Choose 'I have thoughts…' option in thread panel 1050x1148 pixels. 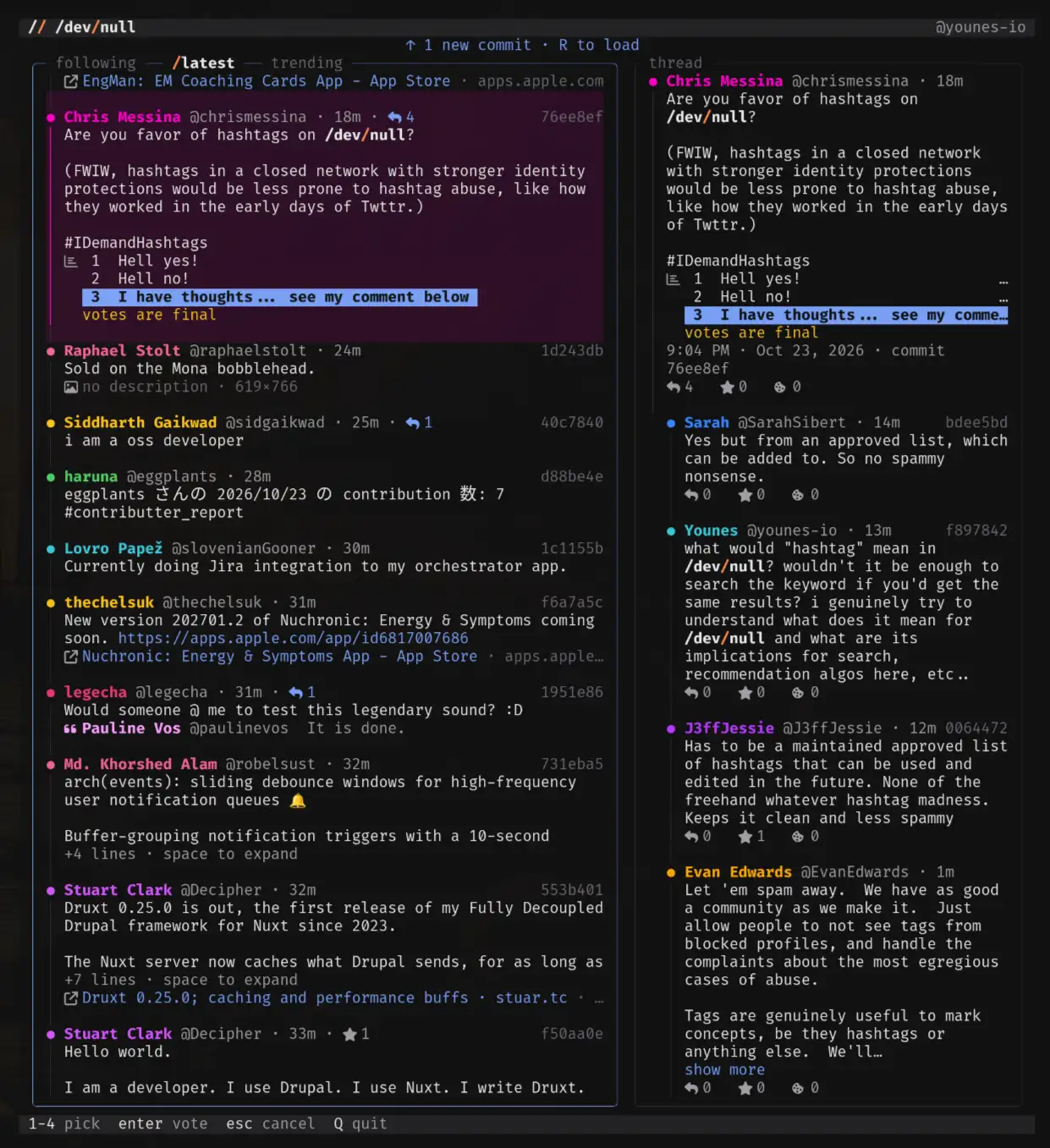click(x=846, y=315)
